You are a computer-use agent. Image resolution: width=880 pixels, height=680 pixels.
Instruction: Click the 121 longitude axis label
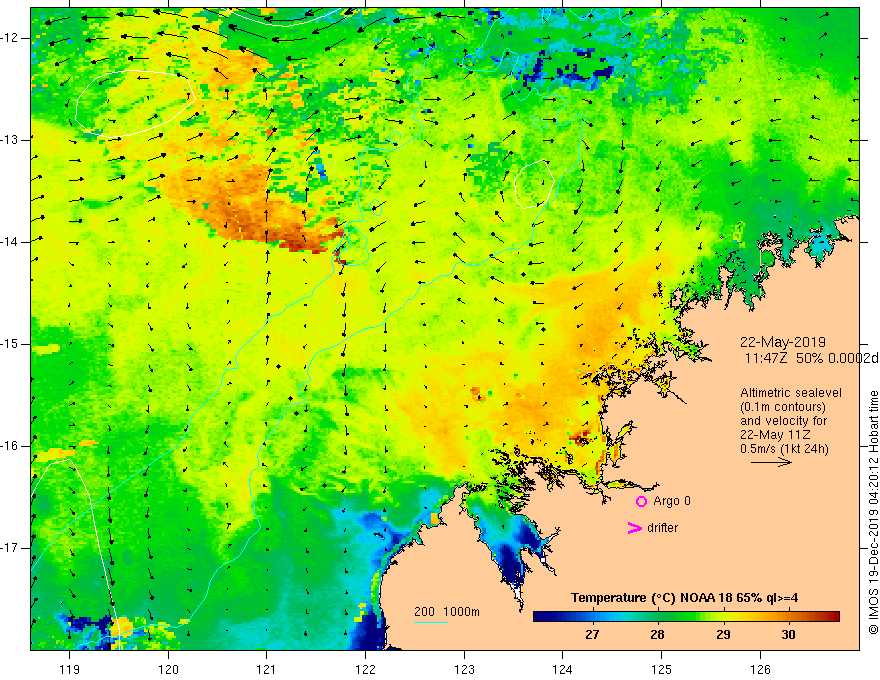pos(267,669)
